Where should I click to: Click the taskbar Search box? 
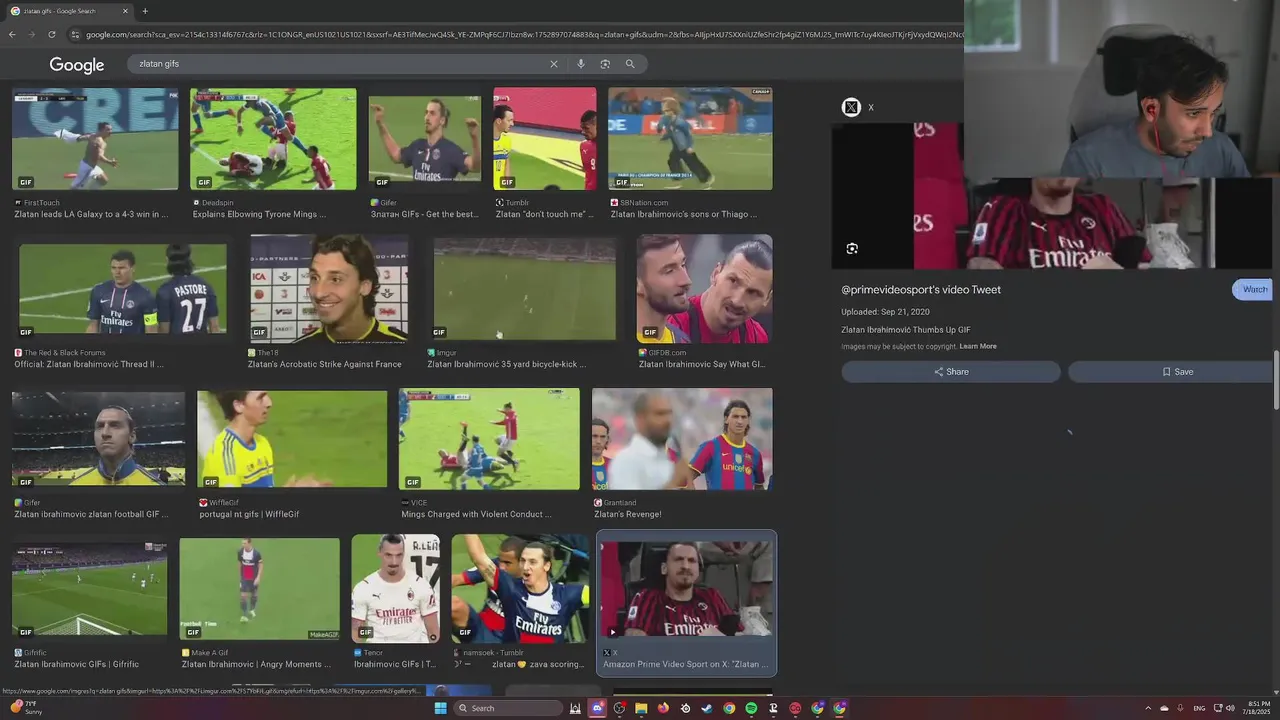coord(509,708)
